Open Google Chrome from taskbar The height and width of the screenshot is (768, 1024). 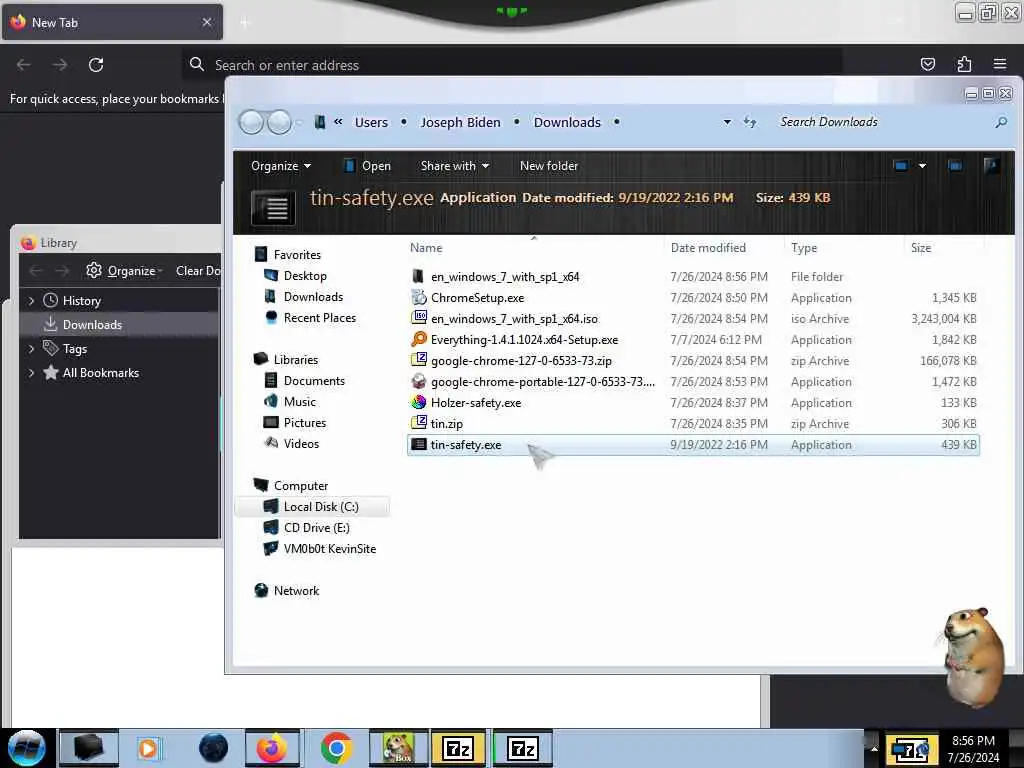click(x=336, y=748)
